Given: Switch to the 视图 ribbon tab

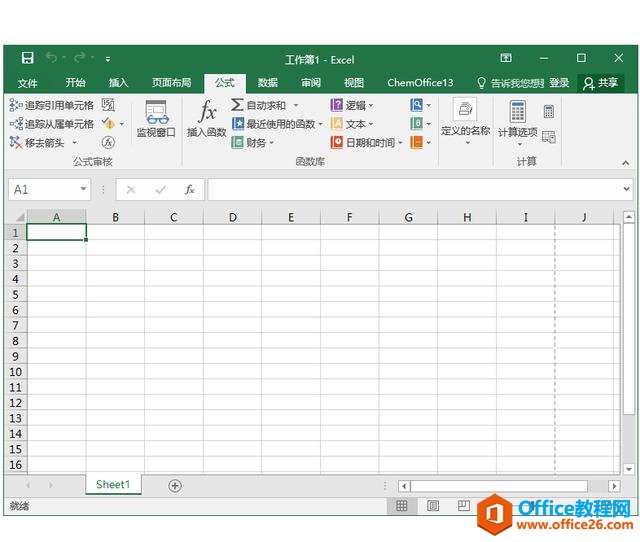Looking at the screenshot, I should point(354,83).
